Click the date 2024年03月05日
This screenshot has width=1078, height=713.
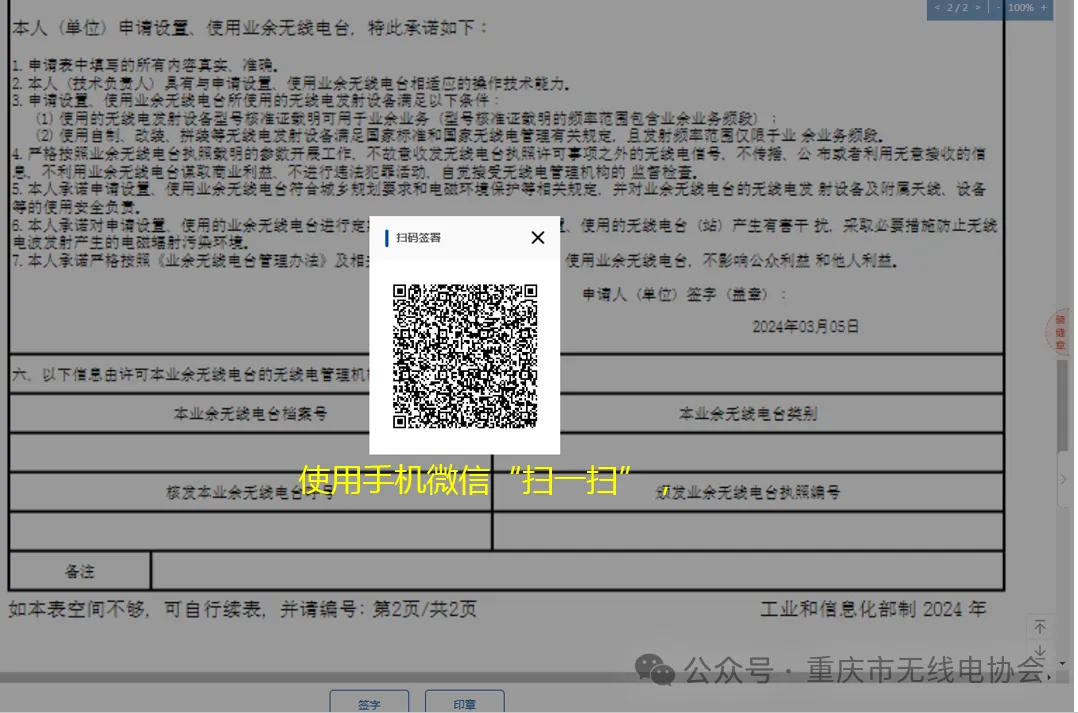(806, 327)
